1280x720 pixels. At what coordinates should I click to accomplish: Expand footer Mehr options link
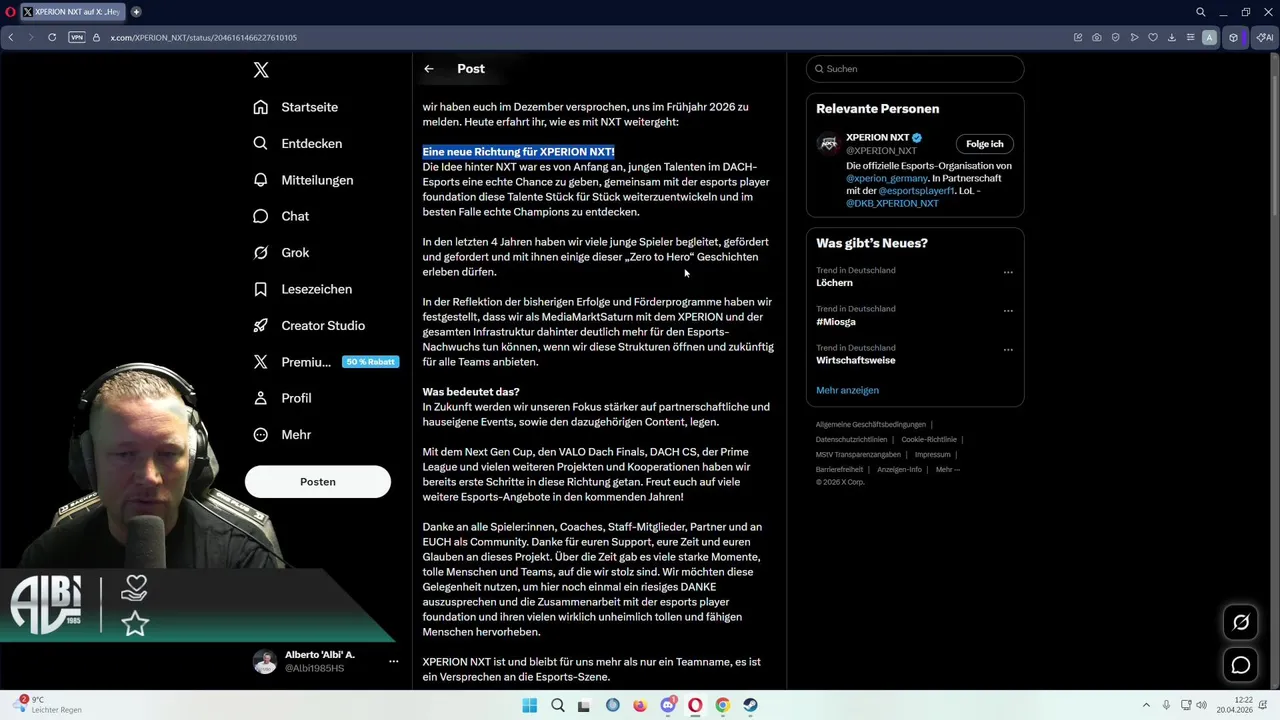click(947, 469)
